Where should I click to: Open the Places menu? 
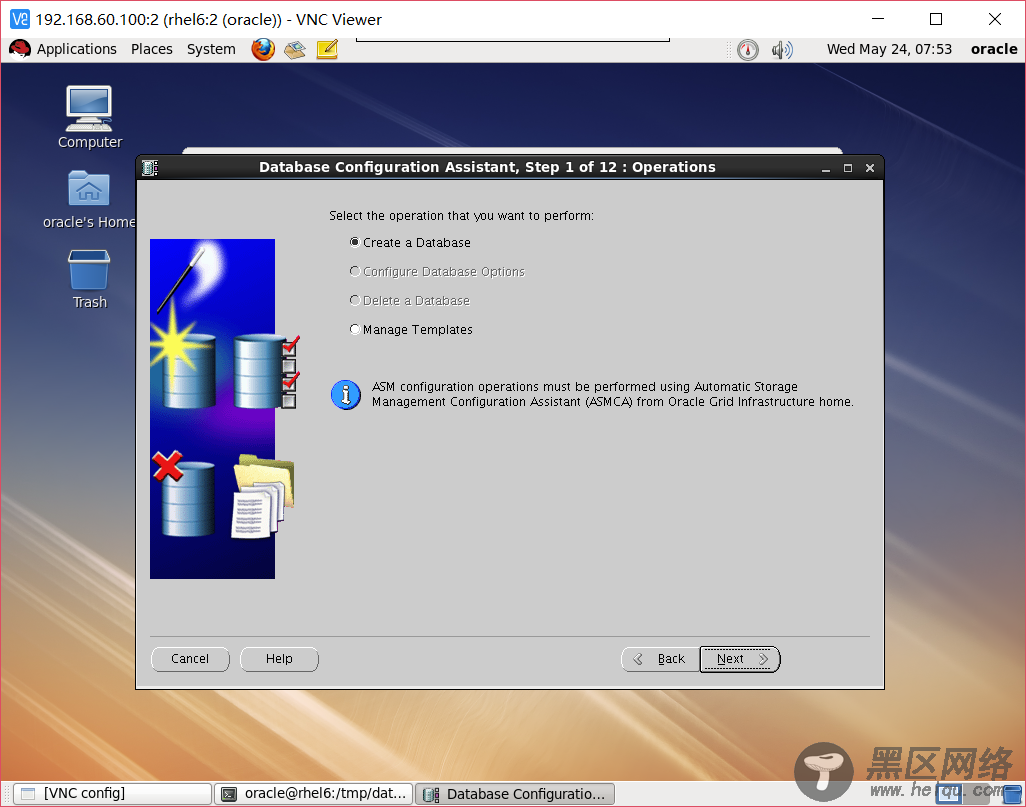[x=152, y=49]
